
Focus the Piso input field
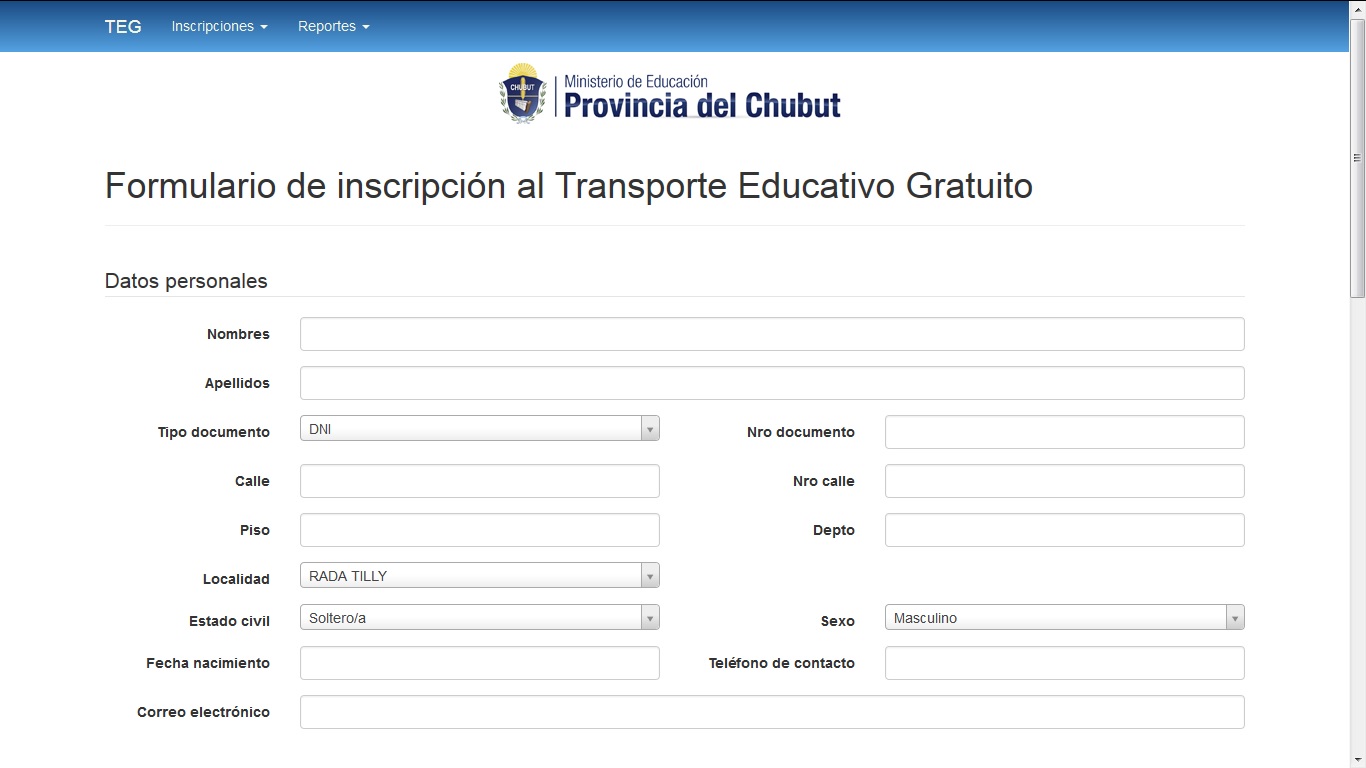479,530
